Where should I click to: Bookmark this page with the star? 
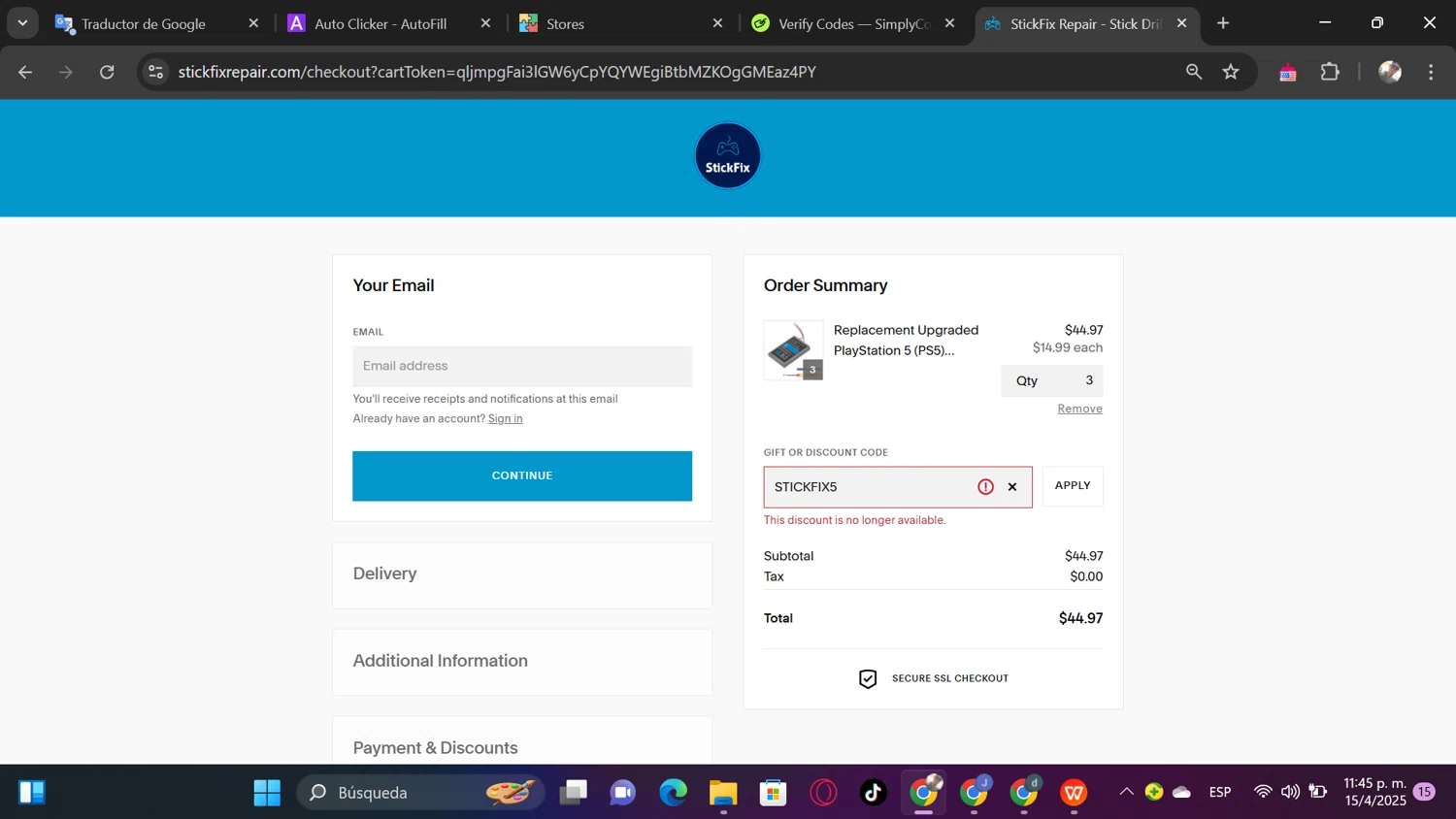1231,72
